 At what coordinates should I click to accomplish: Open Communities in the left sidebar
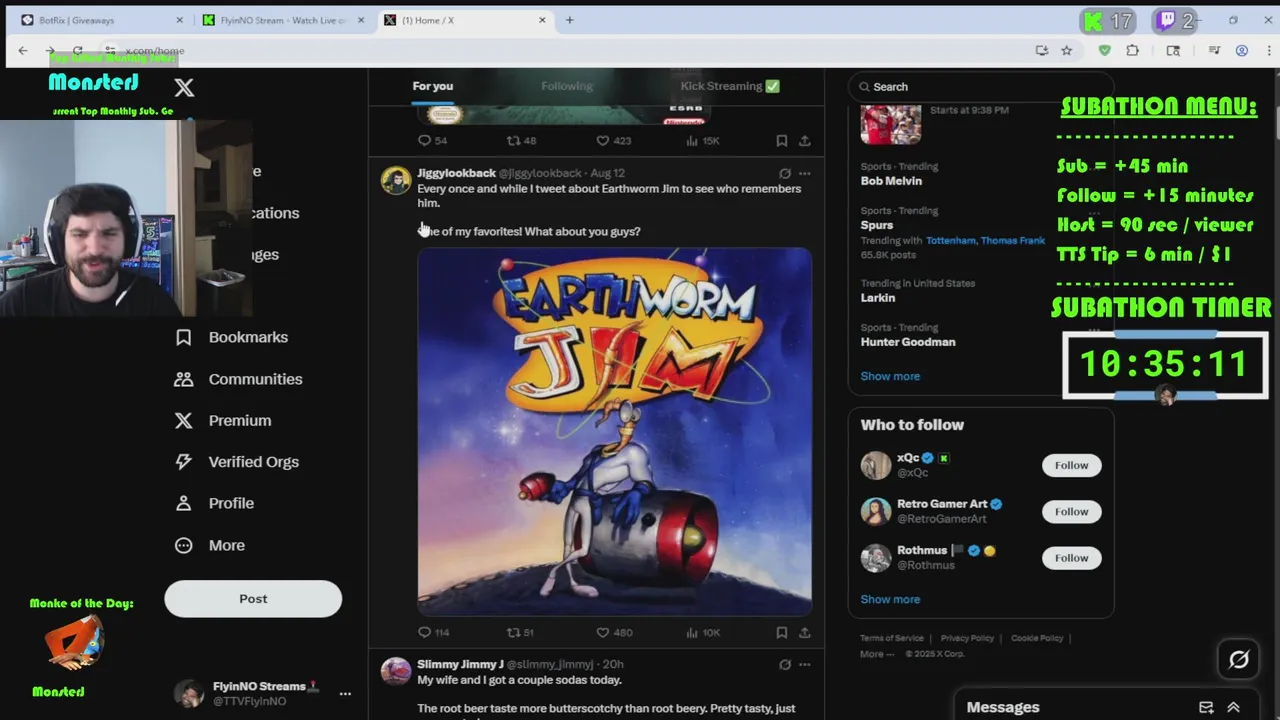coord(239,379)
